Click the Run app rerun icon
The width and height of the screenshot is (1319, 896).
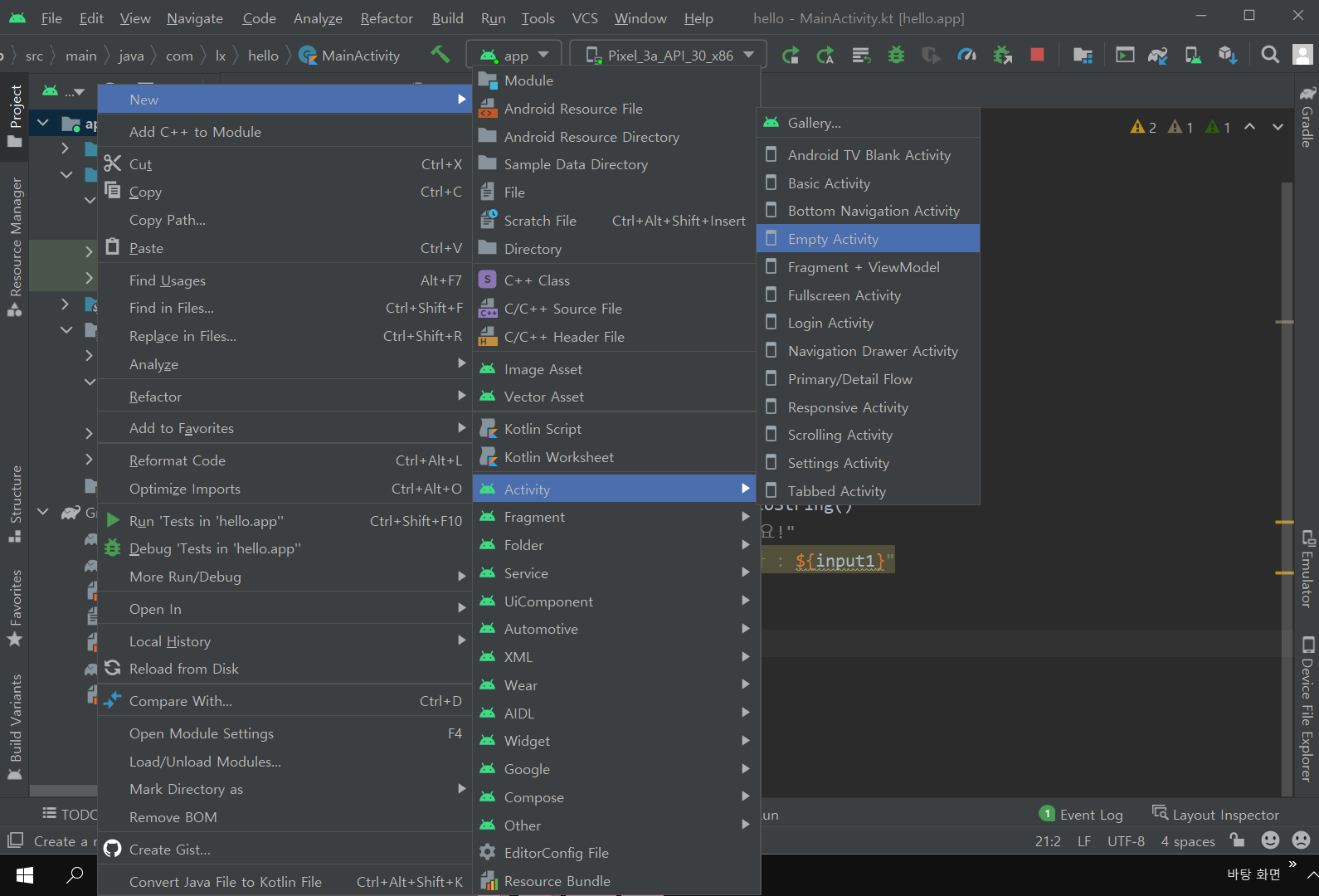coord(791,55)
